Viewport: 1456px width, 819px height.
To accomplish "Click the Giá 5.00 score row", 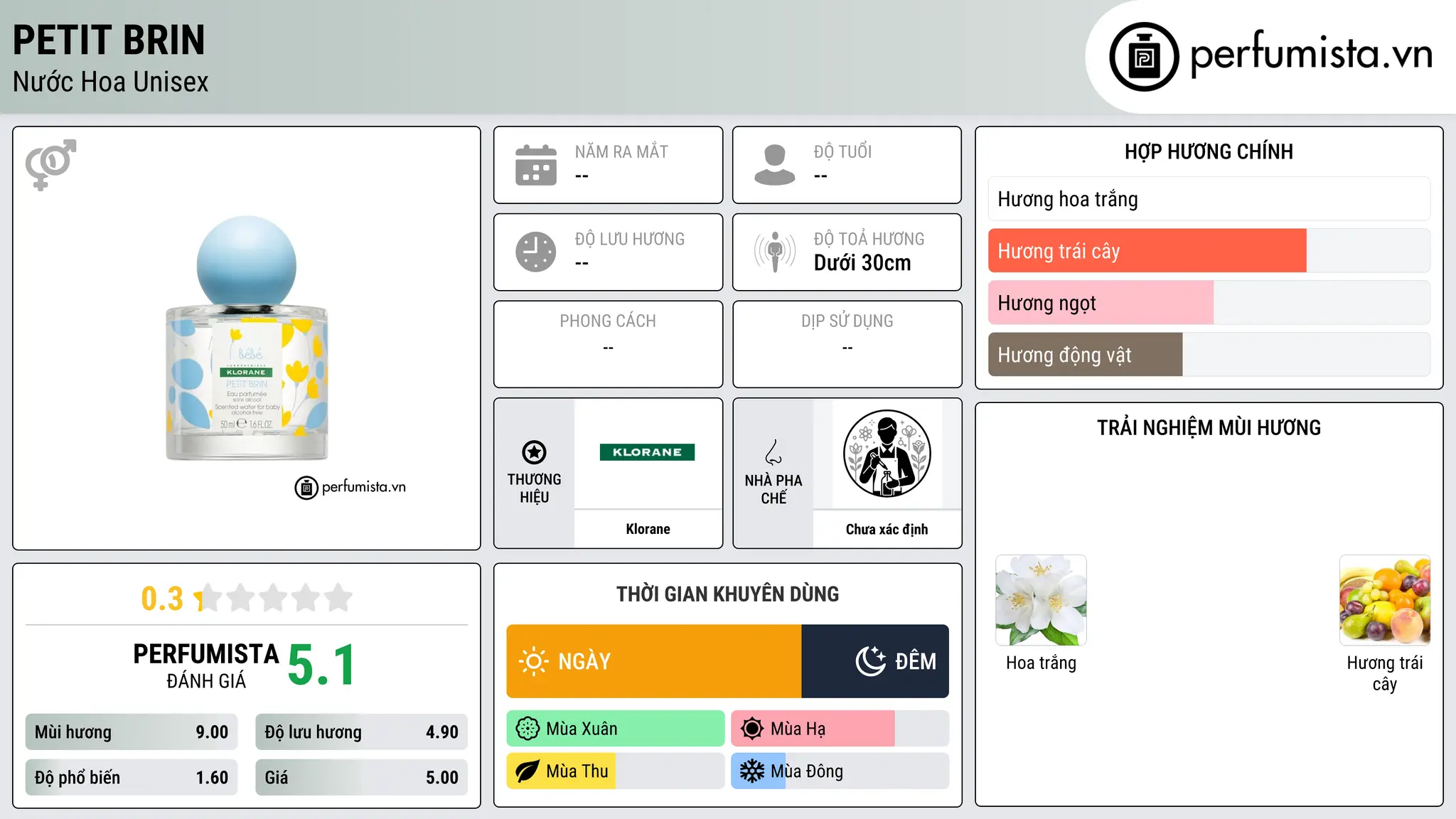I will (361, 778).
